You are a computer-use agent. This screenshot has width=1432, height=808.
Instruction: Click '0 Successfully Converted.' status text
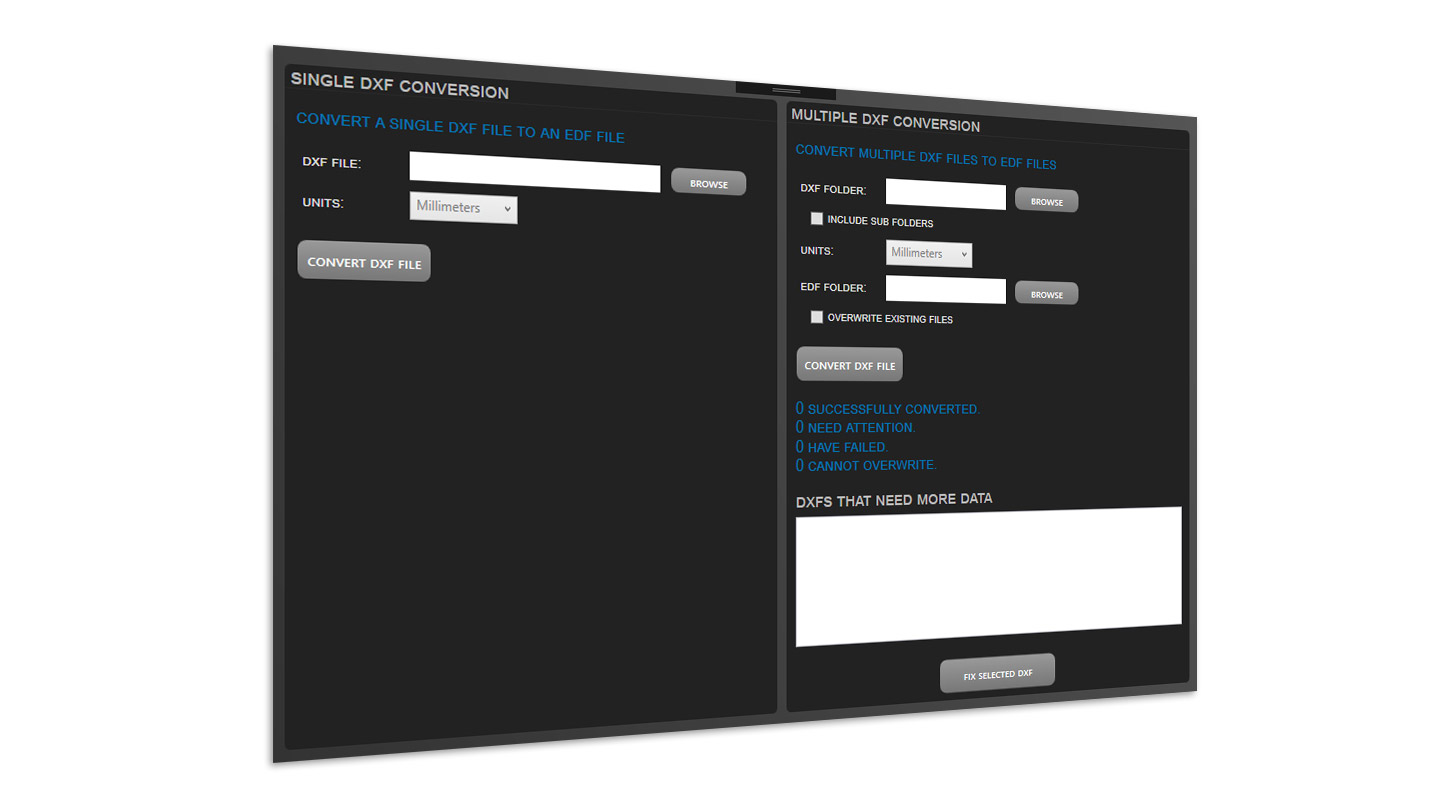point(888,409)
